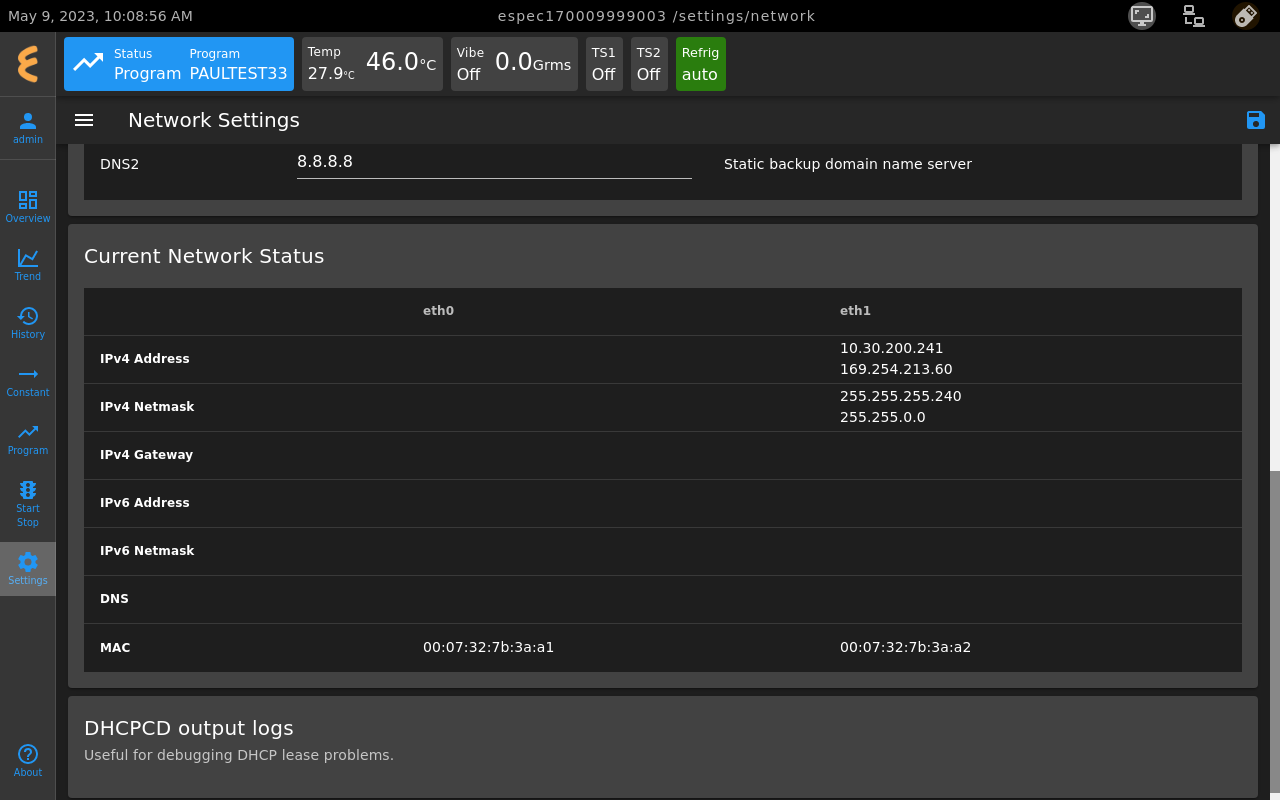Open the admin user account
The width and height of the screenshot is (1280, 800).
pyautogui.click(x=28, y=128)
